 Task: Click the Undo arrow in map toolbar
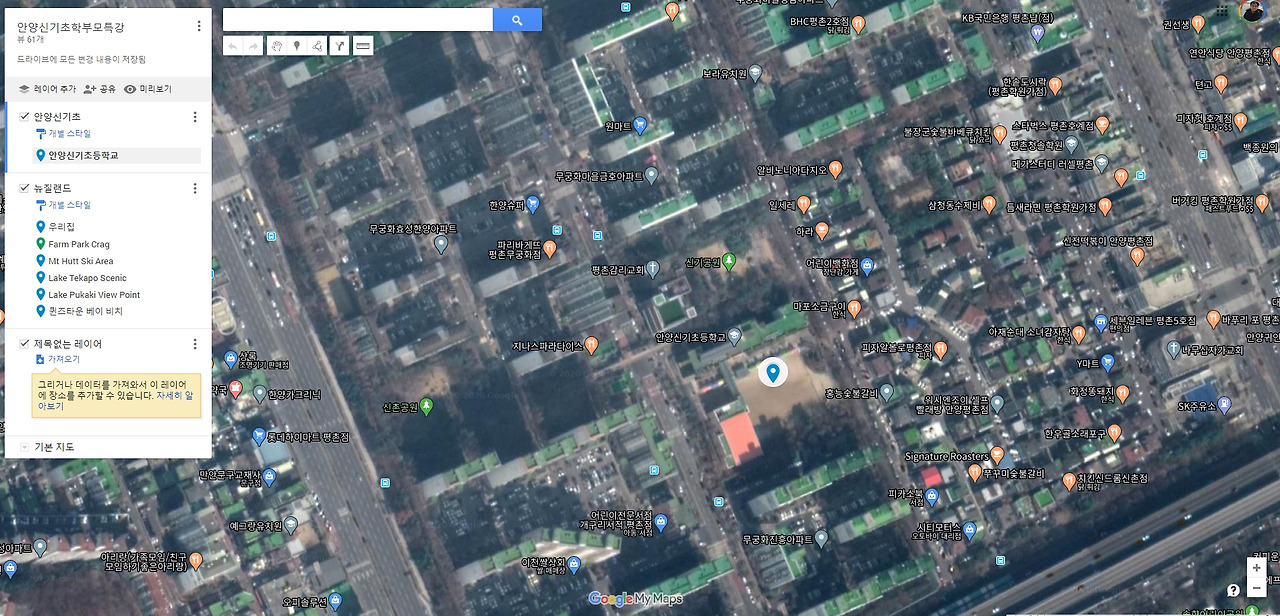[233, 45]
